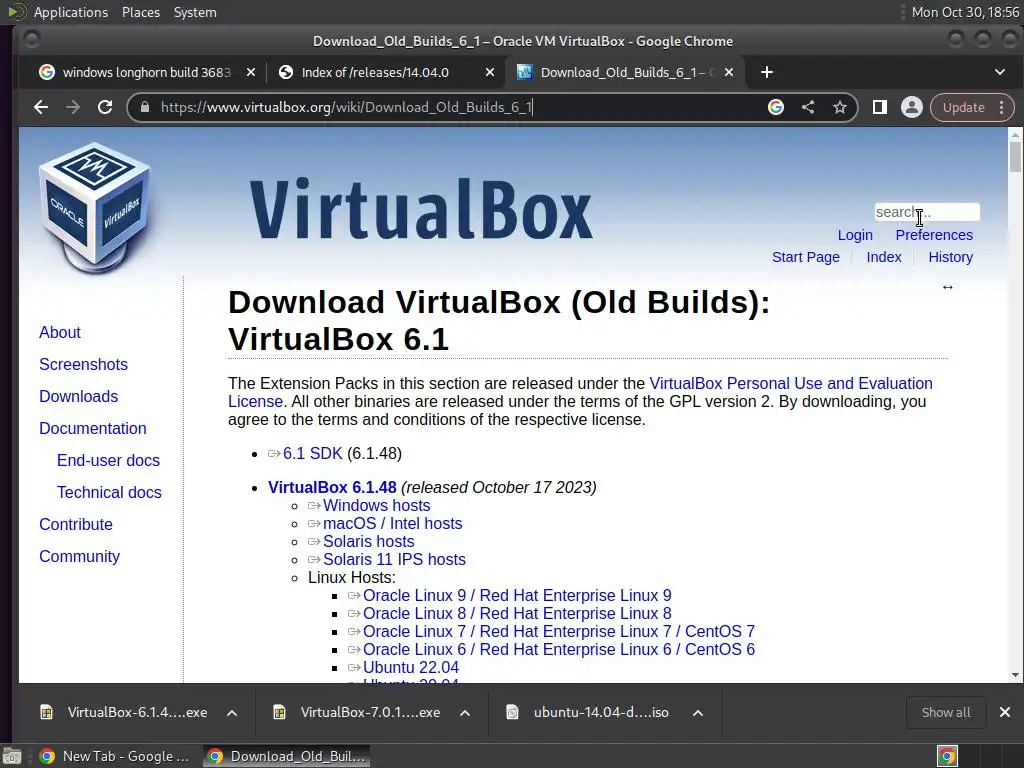
Task: View site security lock info
Action: click(145, 107)
